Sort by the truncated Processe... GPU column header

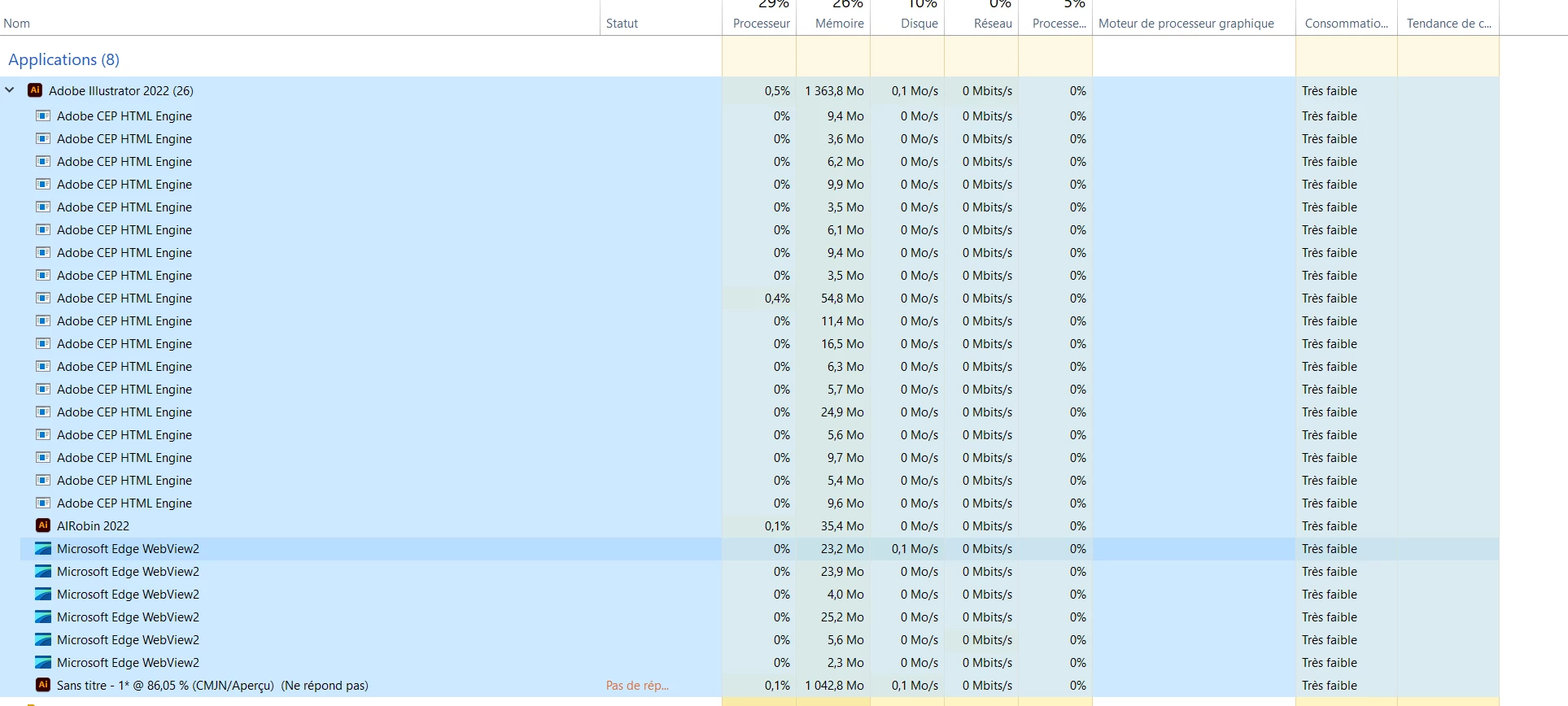pos(1059,23)
